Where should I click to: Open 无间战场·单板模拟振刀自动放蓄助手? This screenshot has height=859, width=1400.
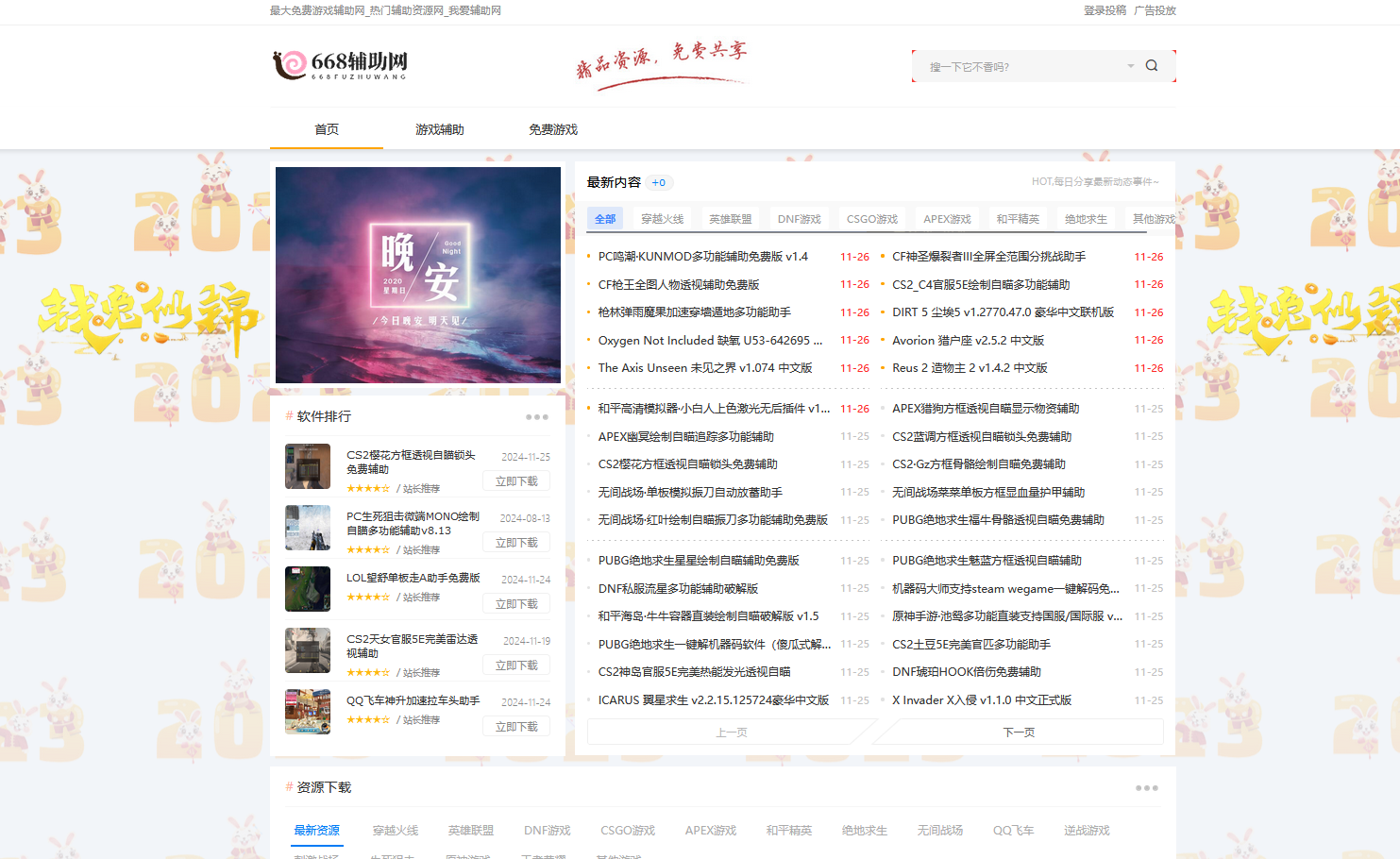(x=690, y=493)
